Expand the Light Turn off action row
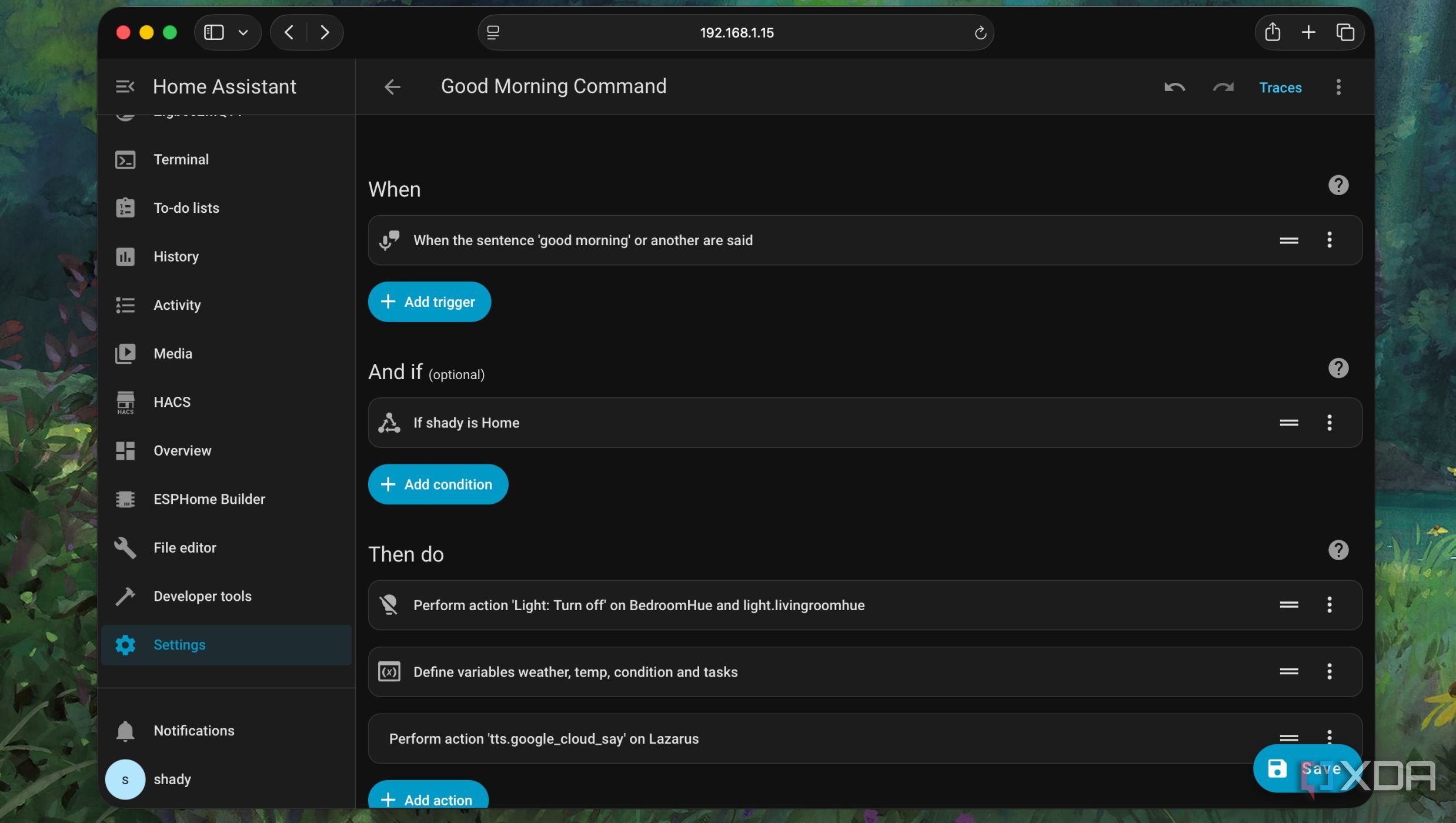The image size is (1456, 823). (x=865, y=605)
